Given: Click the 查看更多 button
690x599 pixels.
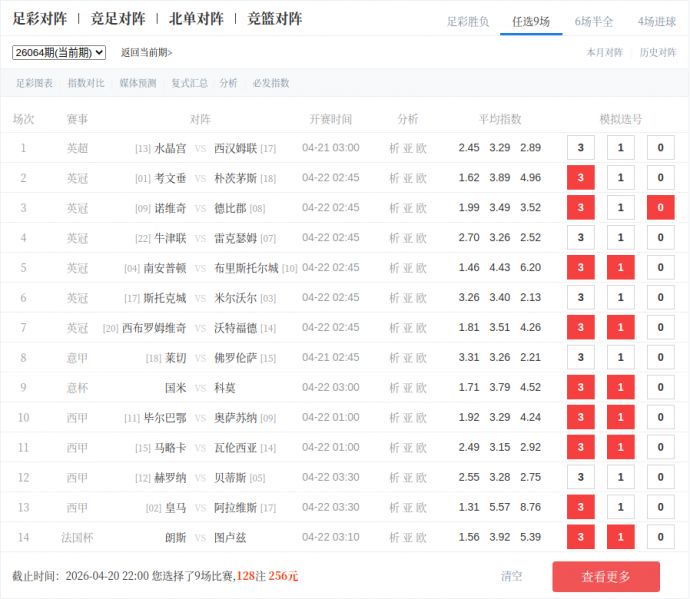Looking at the screenshot, I should (606, 576).
